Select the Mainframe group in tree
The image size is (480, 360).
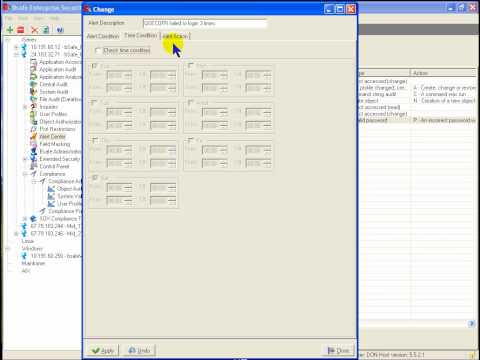33,263
